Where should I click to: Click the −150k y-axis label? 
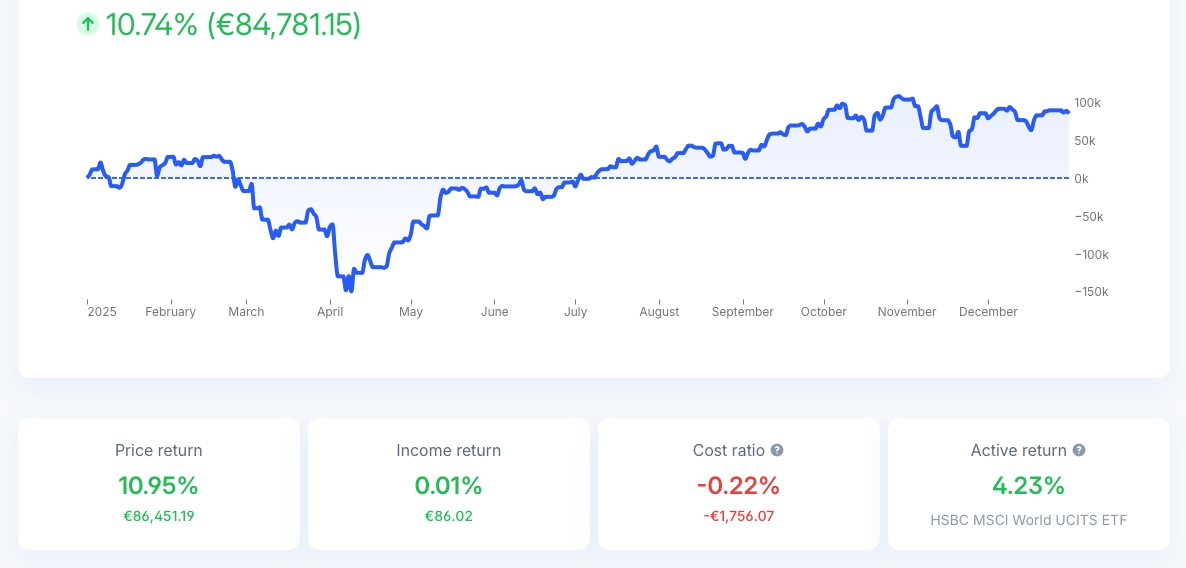click(1090, 292)
